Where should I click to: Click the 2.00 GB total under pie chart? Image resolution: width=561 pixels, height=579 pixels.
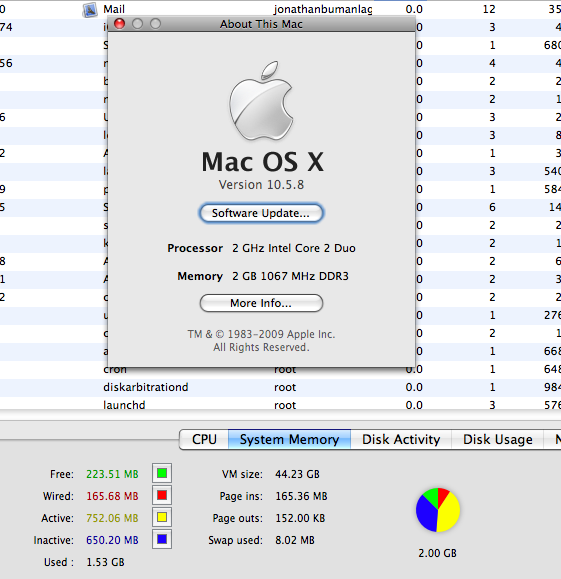[438, 553]
